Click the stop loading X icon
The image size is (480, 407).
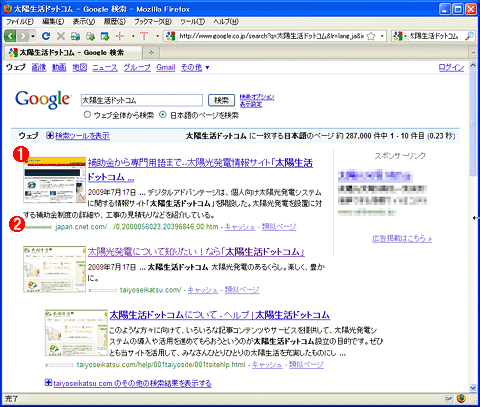point(61,36)
